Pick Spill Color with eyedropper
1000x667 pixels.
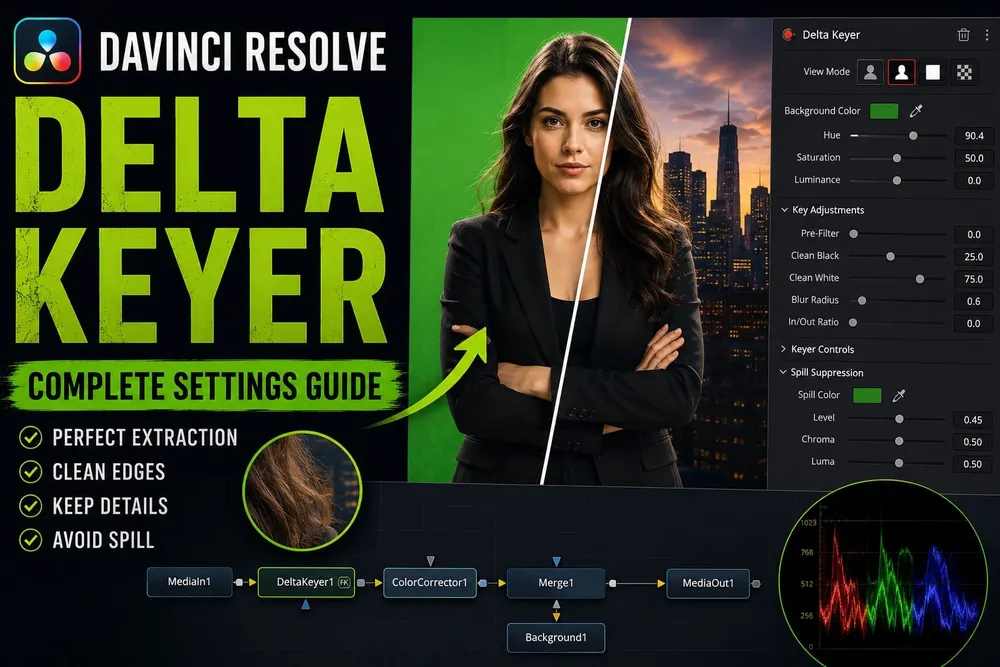[x=899, y=396]
